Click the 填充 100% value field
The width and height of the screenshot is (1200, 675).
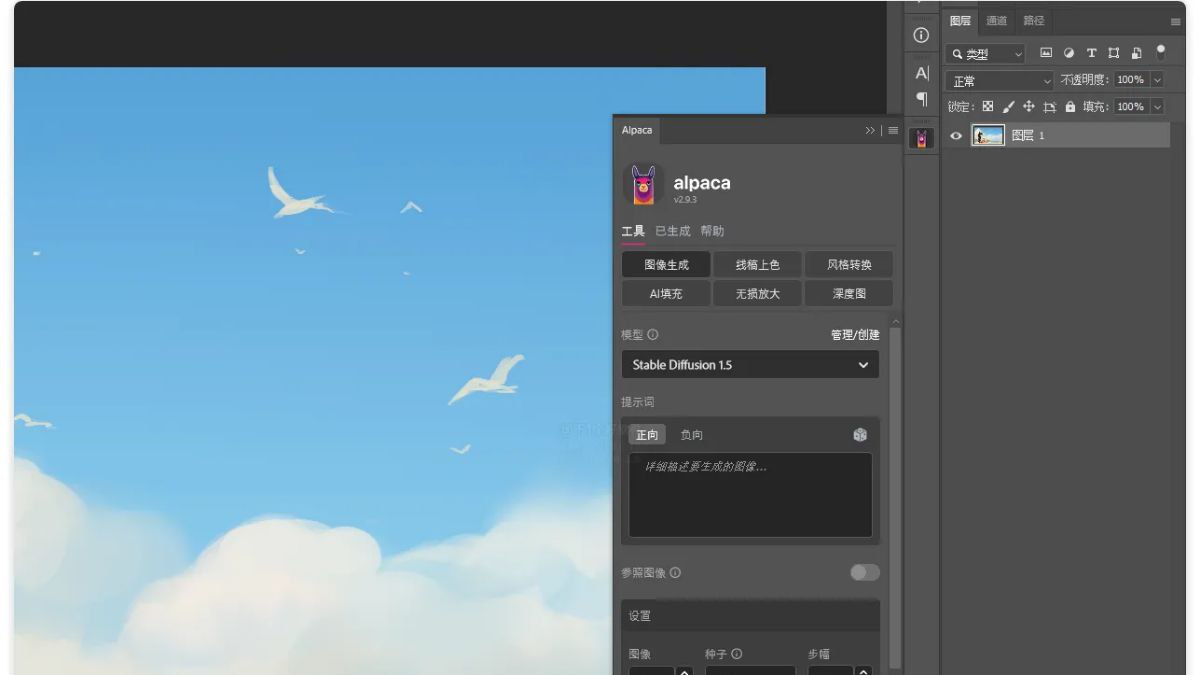[1131, 106]
